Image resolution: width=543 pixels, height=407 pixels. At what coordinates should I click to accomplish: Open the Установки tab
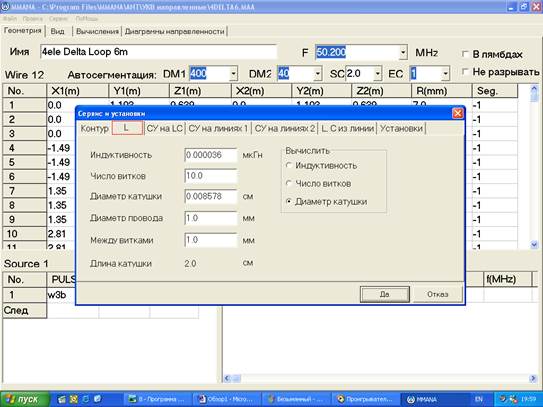401,129
